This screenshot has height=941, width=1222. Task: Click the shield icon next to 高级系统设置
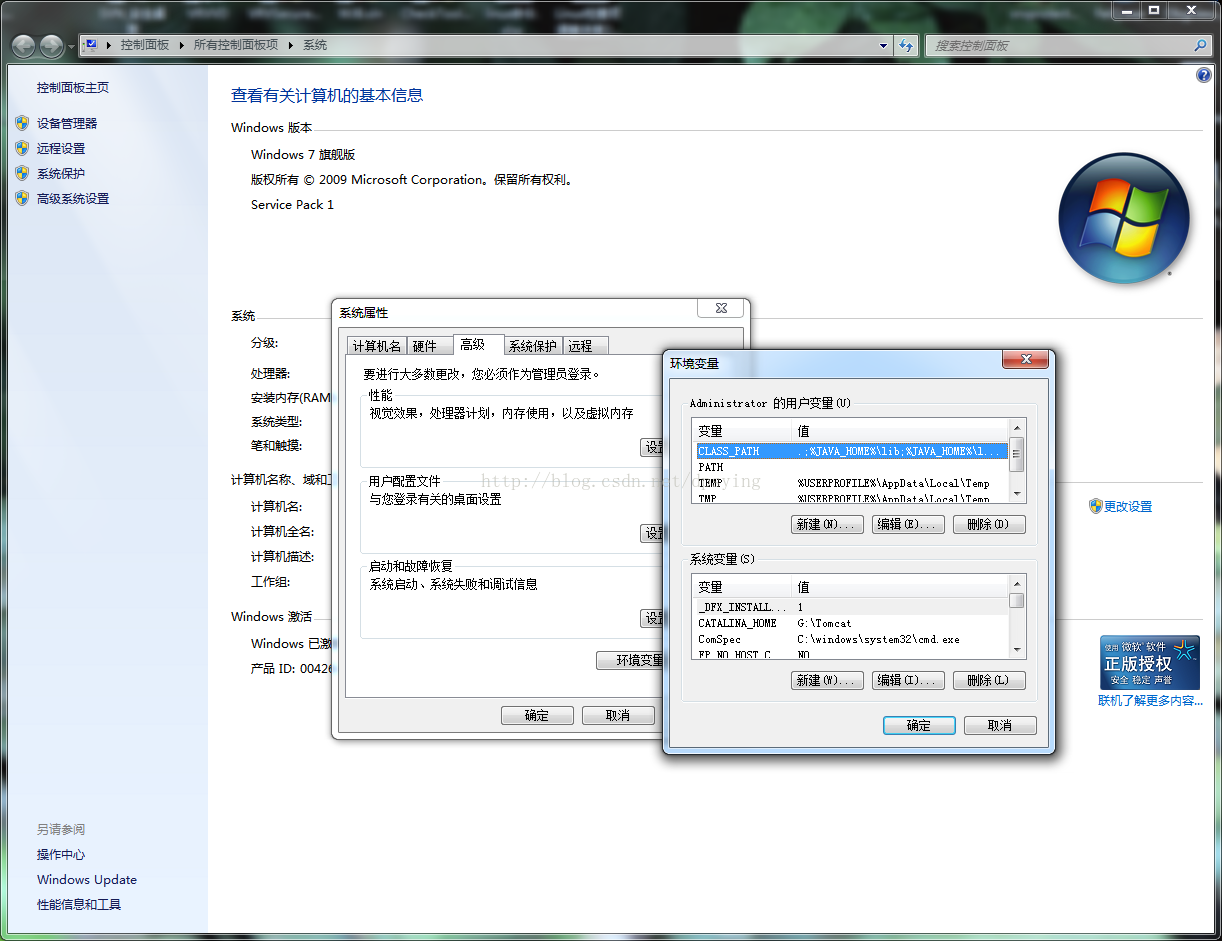[x=22, y=198]
